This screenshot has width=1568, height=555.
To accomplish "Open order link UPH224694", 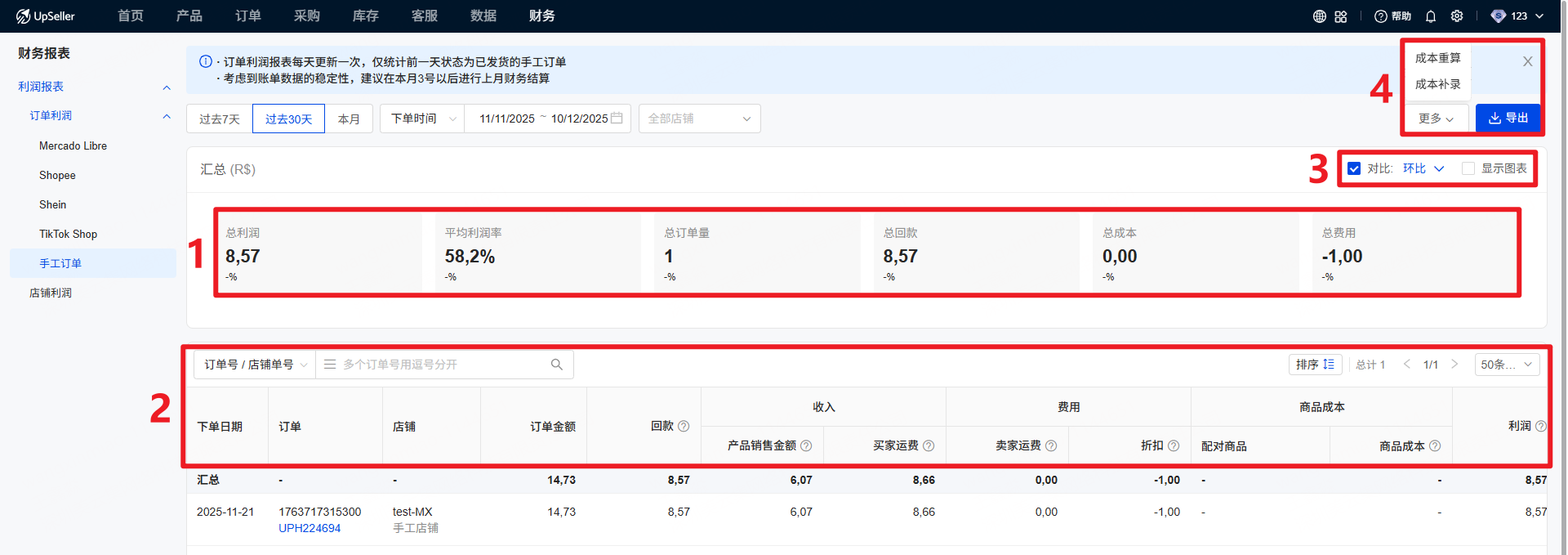I will click(310, 528).
